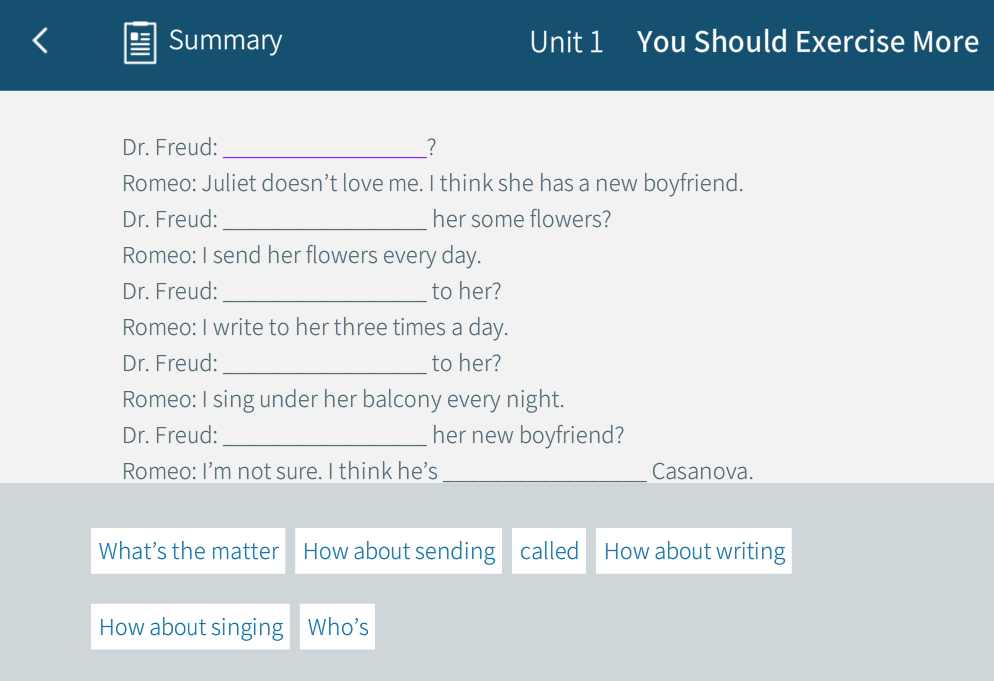Image resolution: width=994 pixels, height=681 pixels.
Task: Click the line "I send her flowers every day"
Action: 302,256
